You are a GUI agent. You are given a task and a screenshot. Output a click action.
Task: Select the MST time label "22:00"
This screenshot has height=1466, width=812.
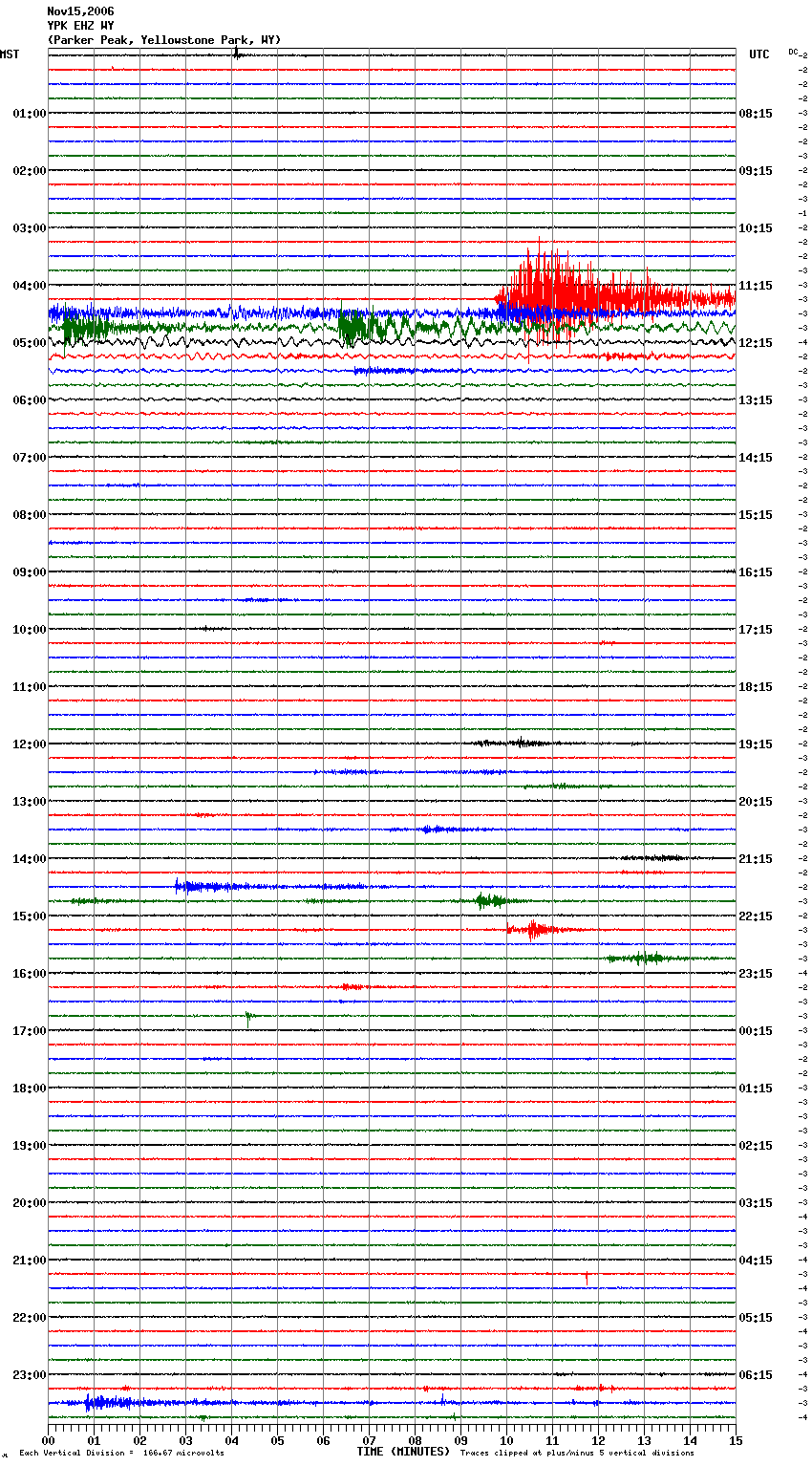pos(30,1318)
